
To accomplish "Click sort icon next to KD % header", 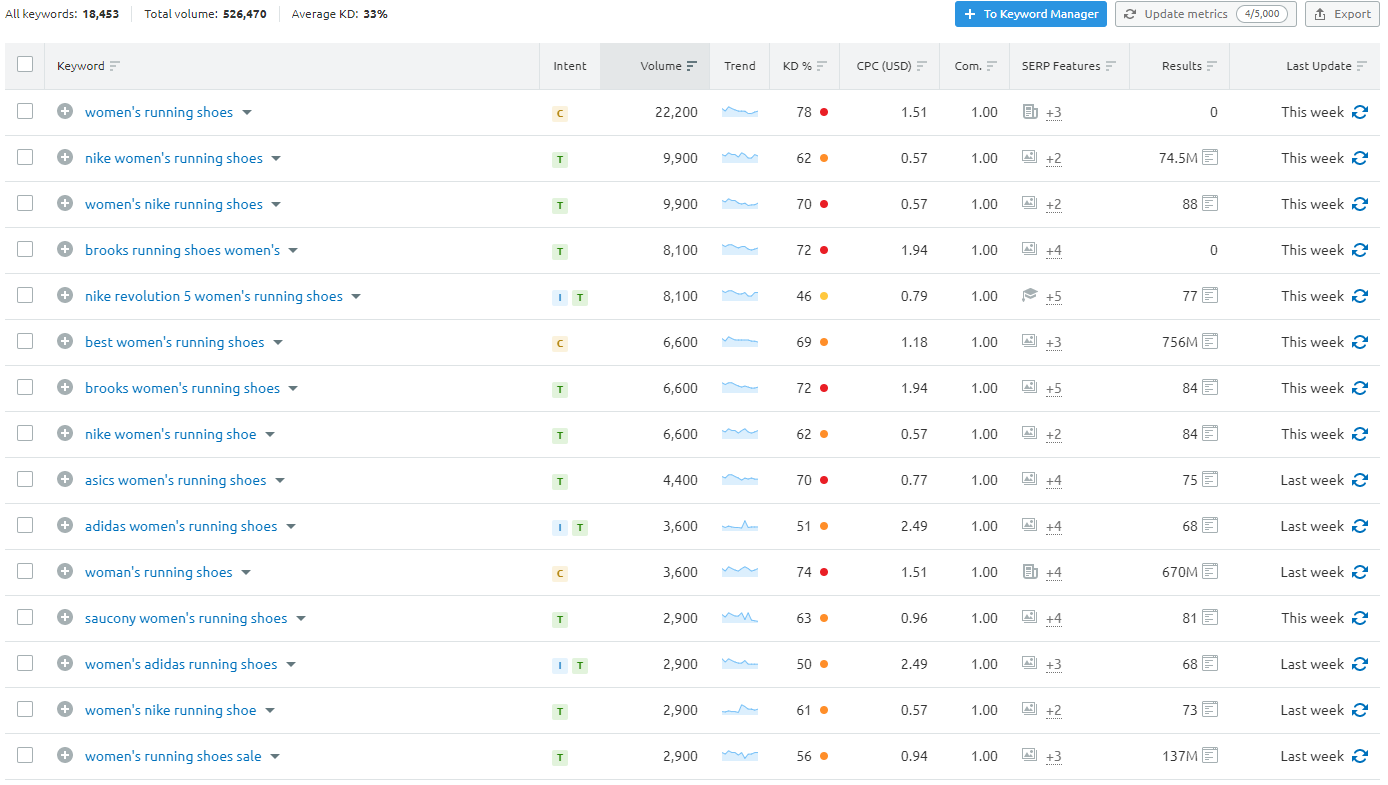I will [x=822, y=66].
